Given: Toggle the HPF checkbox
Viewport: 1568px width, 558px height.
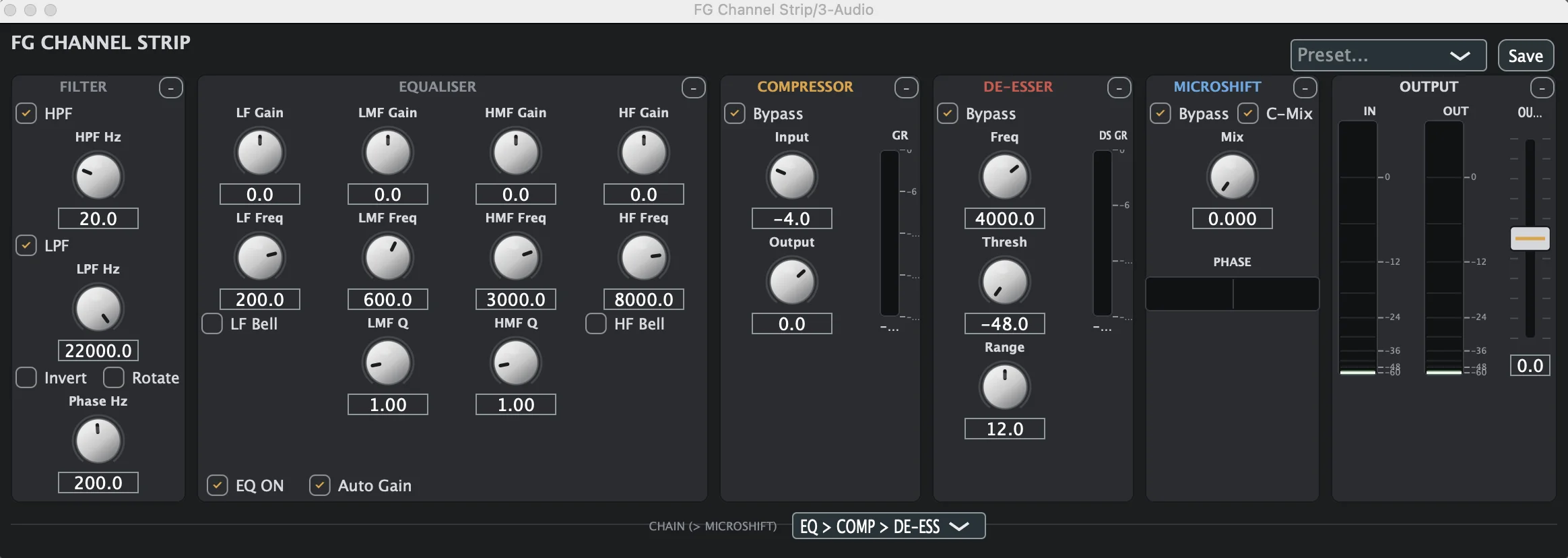Looking at the screenshot, I should point(26,113).
